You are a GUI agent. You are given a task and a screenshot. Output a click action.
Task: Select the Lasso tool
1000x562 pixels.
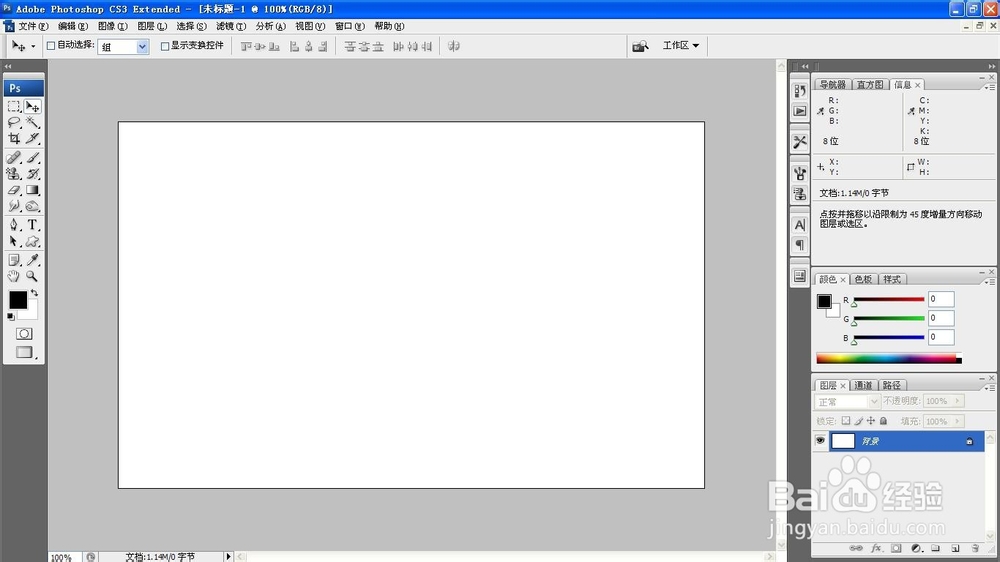click(14, 122)
